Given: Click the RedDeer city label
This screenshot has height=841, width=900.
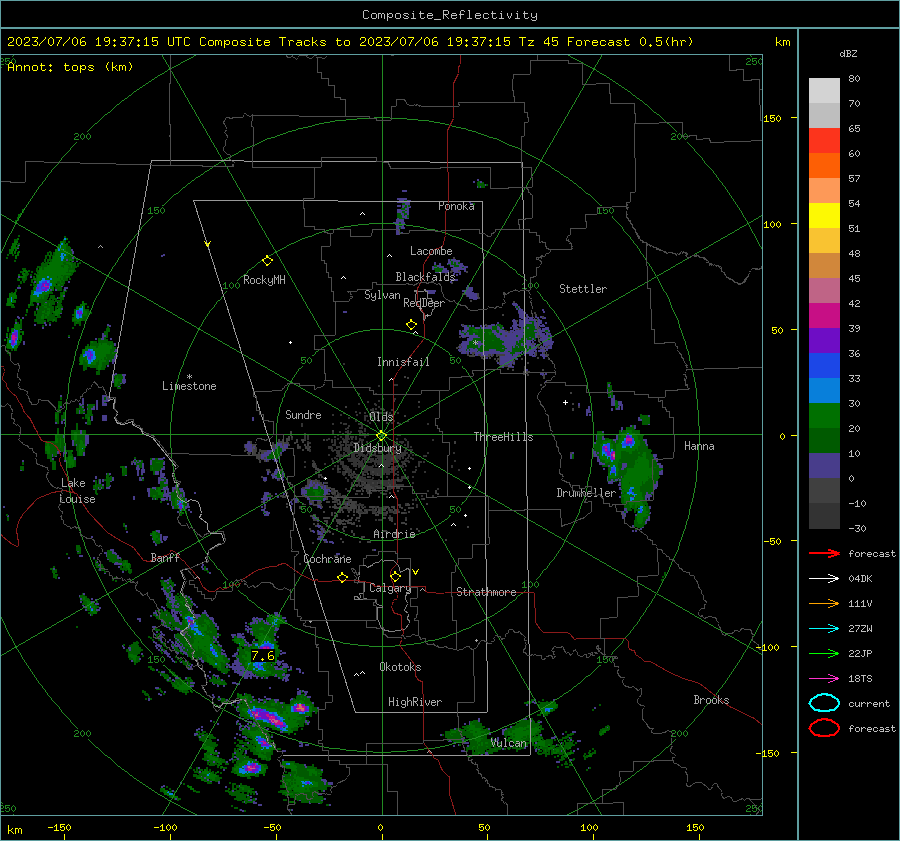Looking at the screenshot, I should [424, 303].
